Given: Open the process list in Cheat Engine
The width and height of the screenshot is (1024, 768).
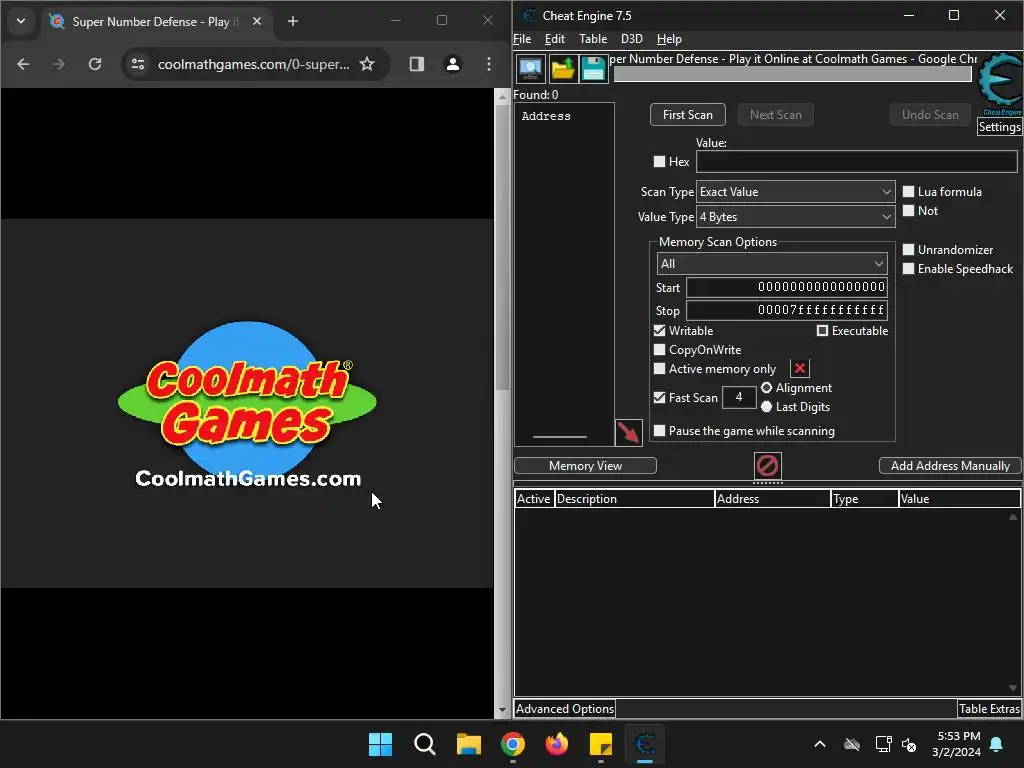Looking at the screenshot, I should pyautogui.click(x=530, y=68).
